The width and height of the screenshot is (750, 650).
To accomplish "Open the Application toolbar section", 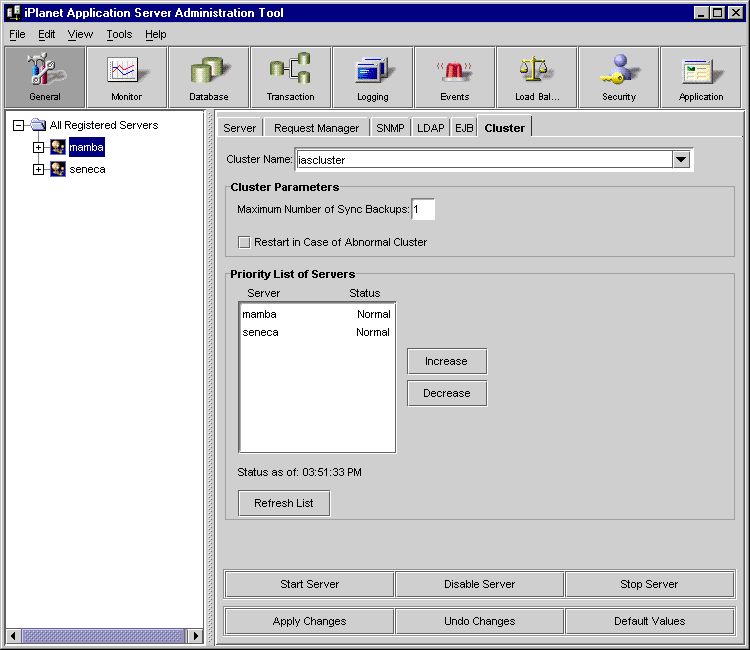I will 701,77.
